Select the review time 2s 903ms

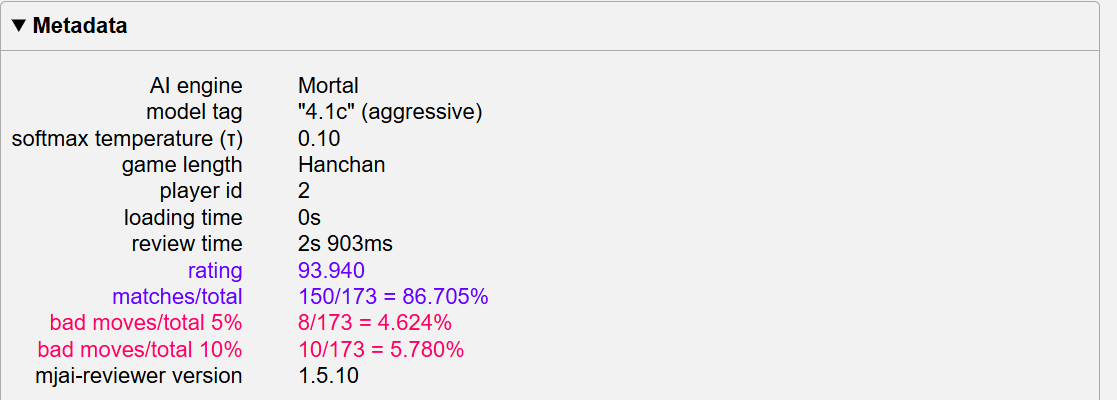(346, 244)
